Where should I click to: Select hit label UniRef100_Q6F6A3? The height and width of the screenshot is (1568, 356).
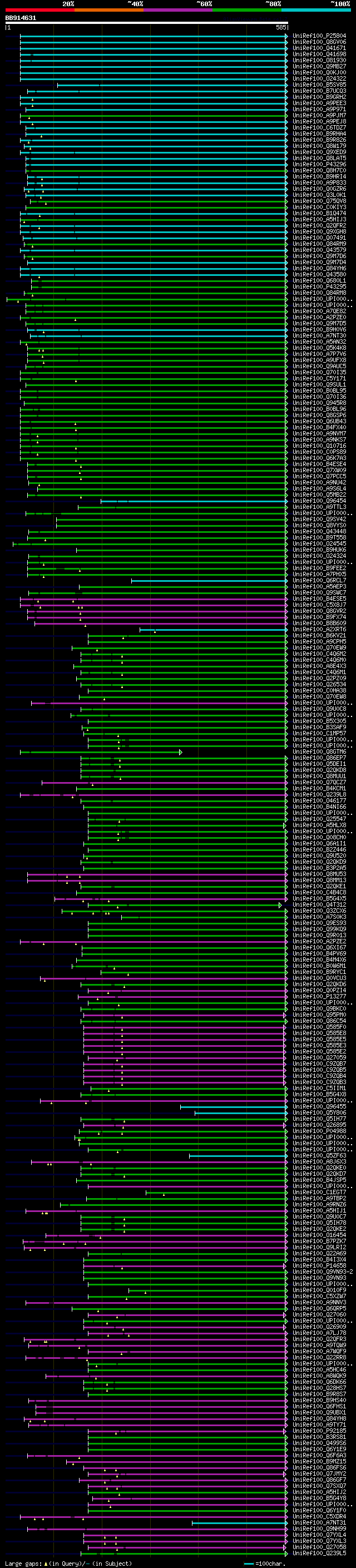tap(319, 1455)
